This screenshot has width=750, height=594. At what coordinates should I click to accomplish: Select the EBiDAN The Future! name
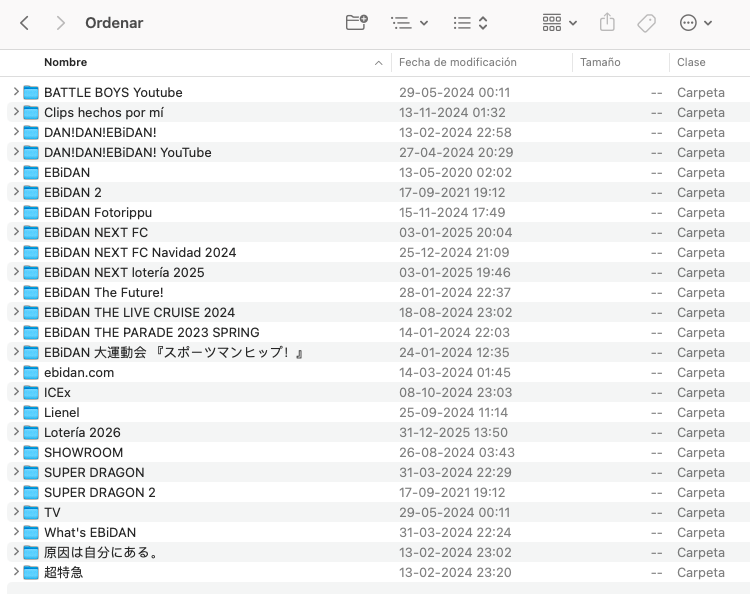104,292
